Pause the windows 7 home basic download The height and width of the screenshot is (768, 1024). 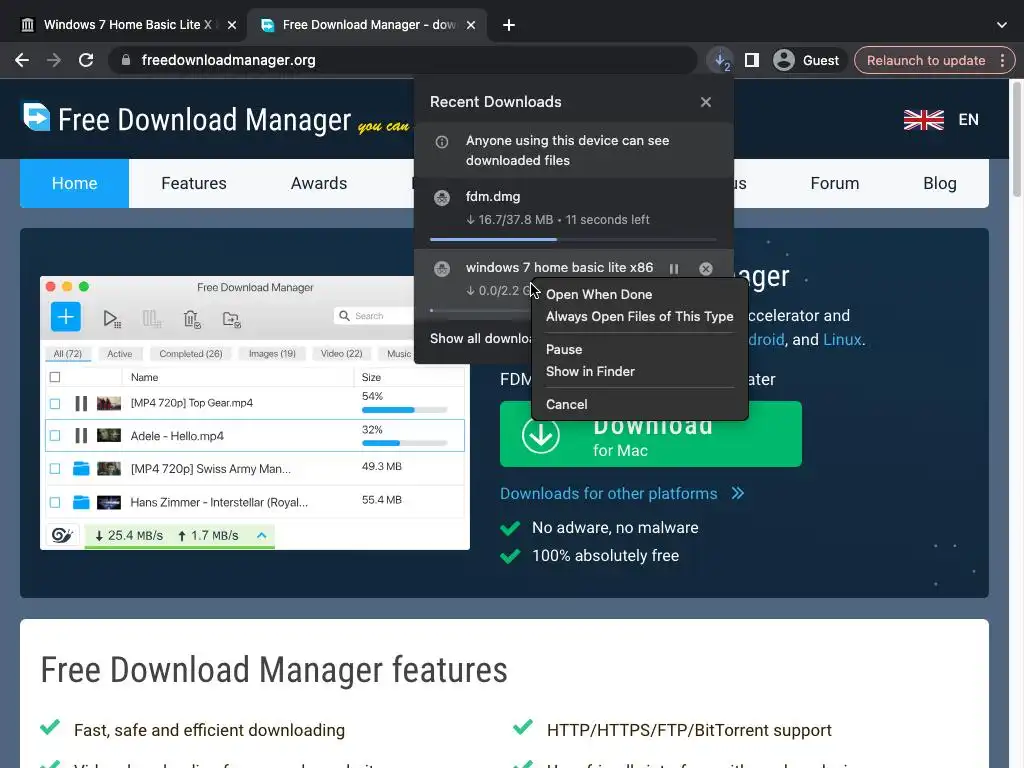pos(674,268)
